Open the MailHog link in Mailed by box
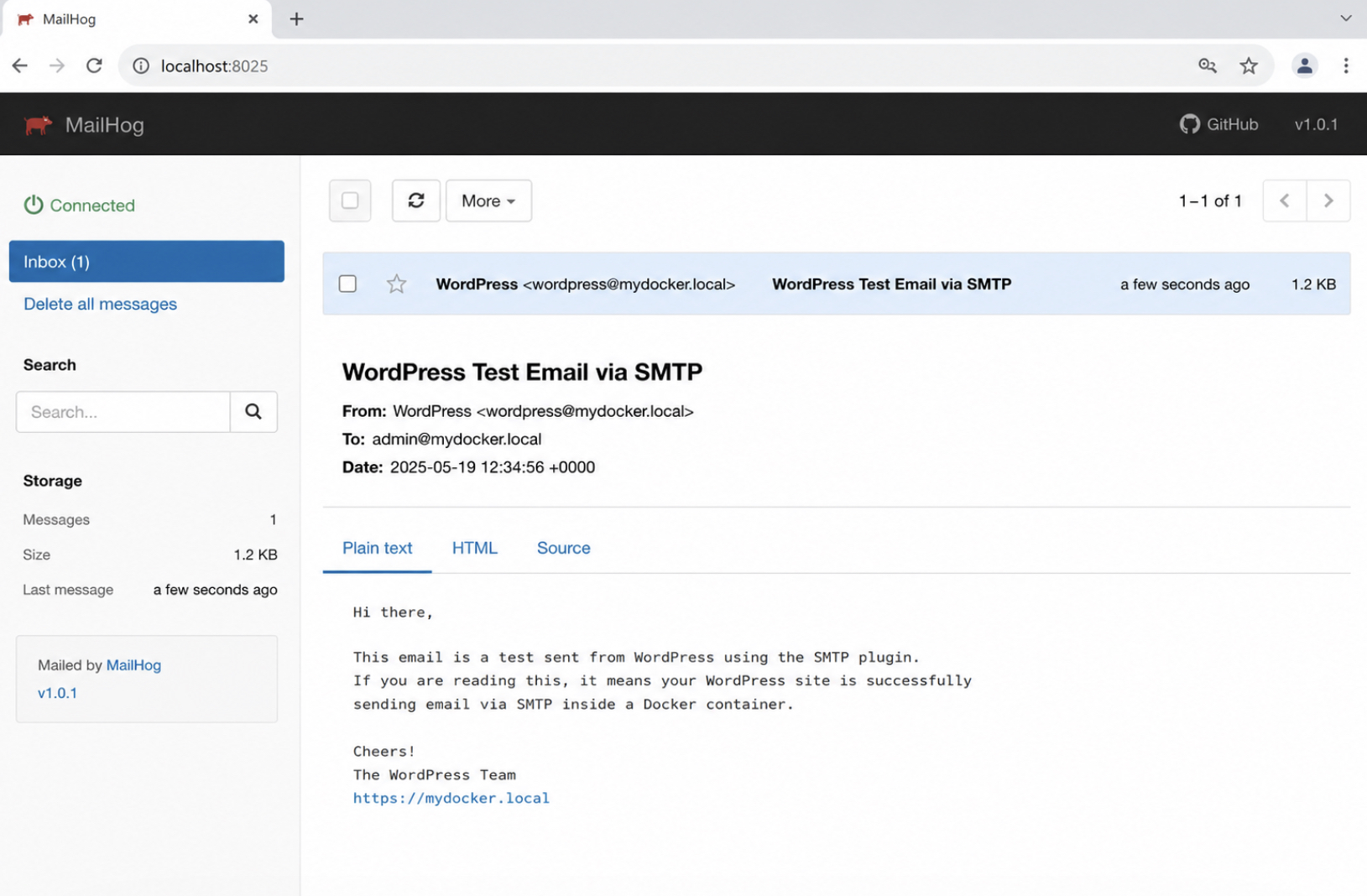1367x896 pixels. [x=134, y=665]
